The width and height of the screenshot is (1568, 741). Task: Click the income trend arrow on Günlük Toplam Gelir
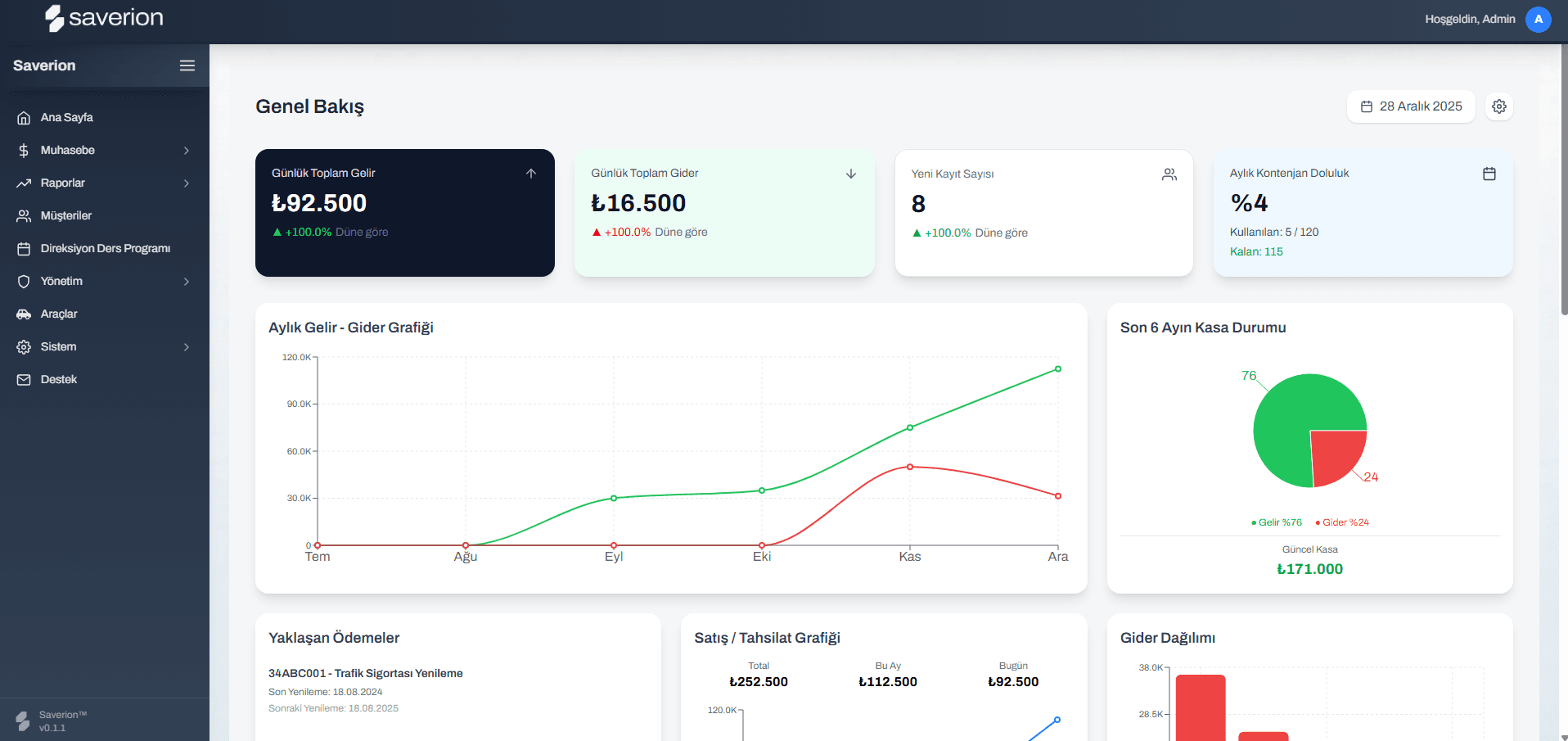coord(530,173)
